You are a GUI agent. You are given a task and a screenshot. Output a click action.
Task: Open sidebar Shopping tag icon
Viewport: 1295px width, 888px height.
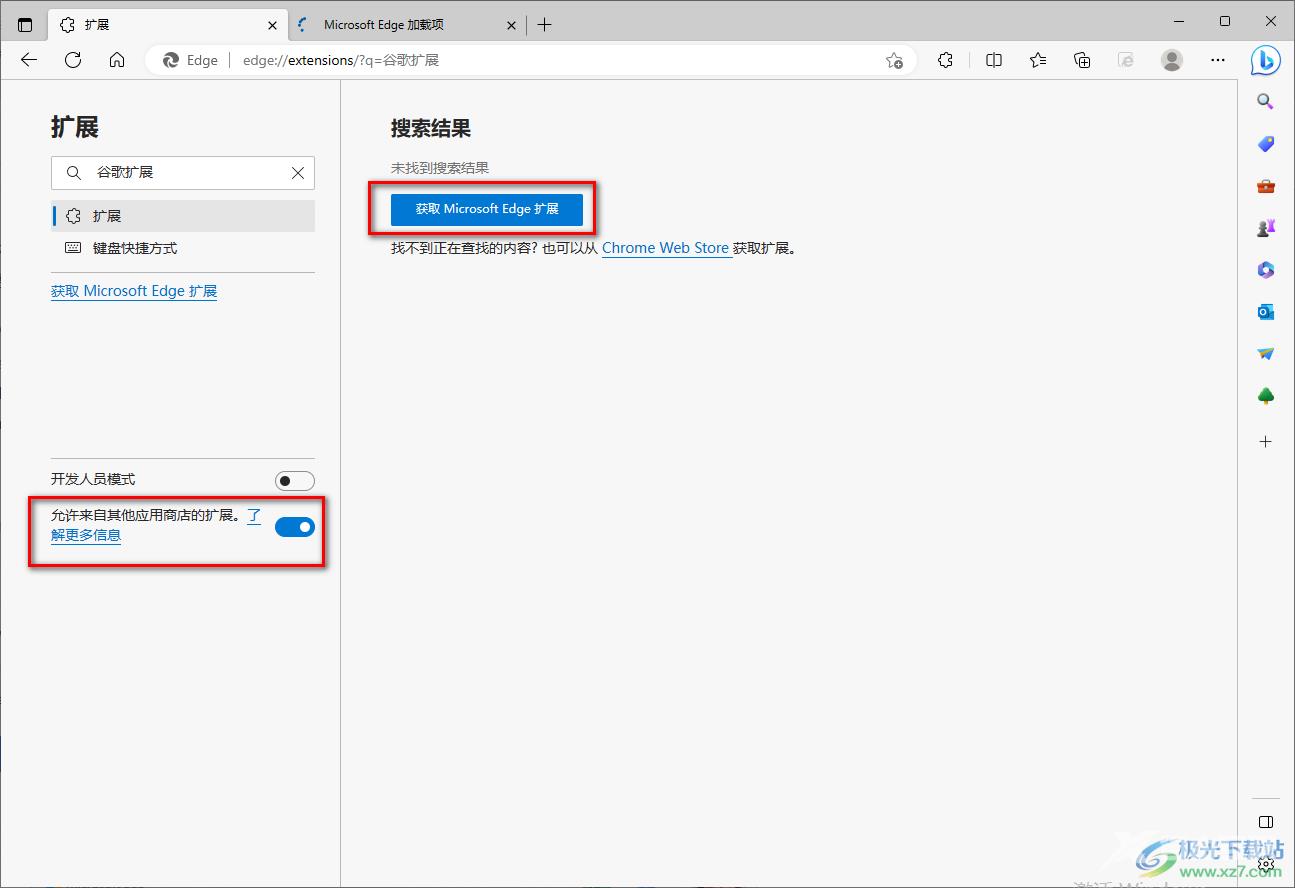tap(1265, 144)
